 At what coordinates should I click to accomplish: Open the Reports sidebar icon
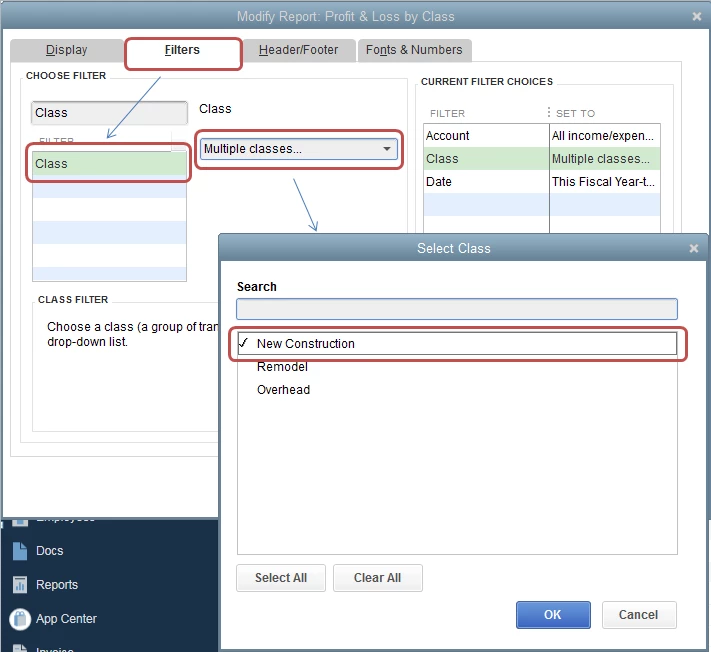(20, 585)
